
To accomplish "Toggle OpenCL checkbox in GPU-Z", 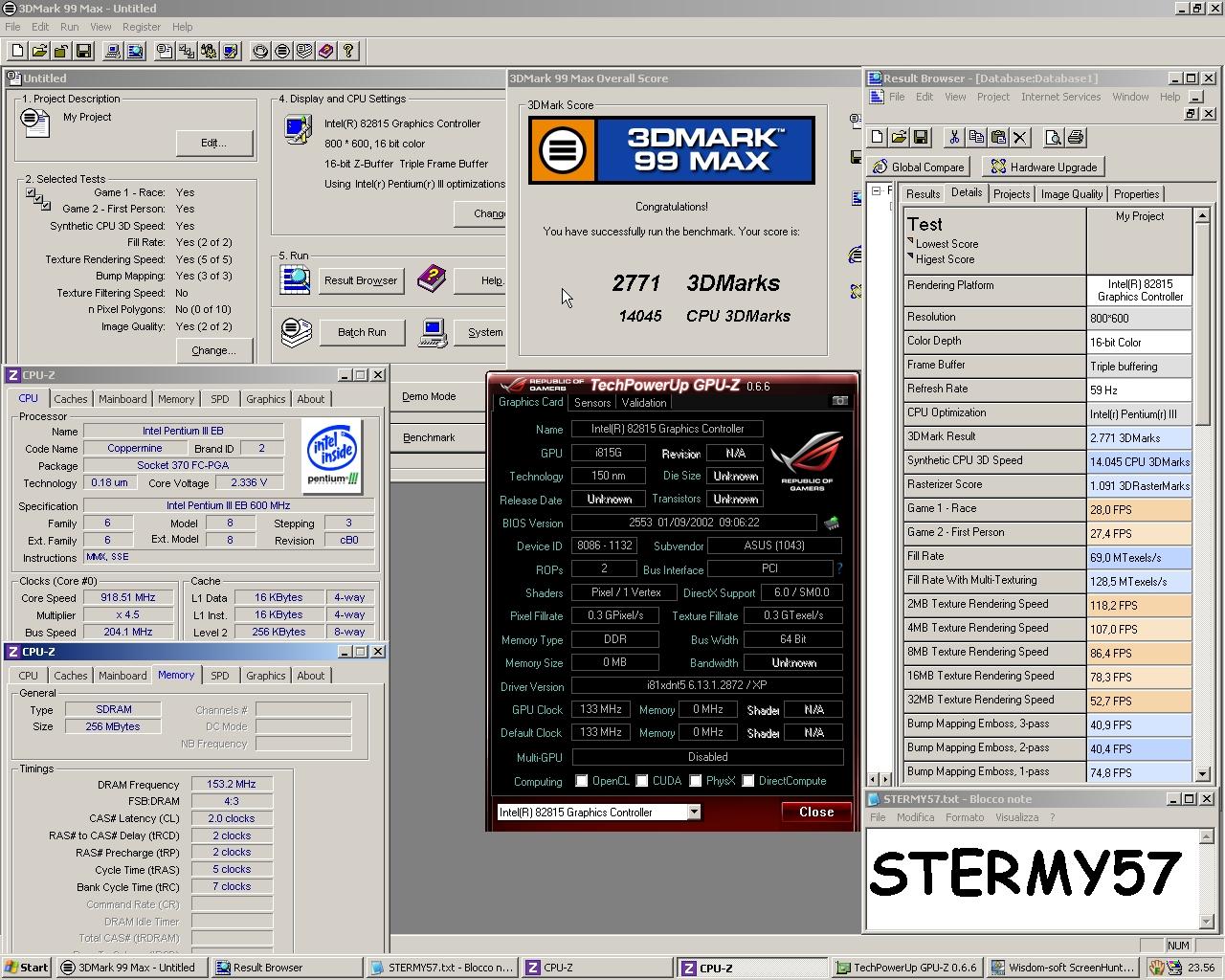I will (x=581, y=781).
